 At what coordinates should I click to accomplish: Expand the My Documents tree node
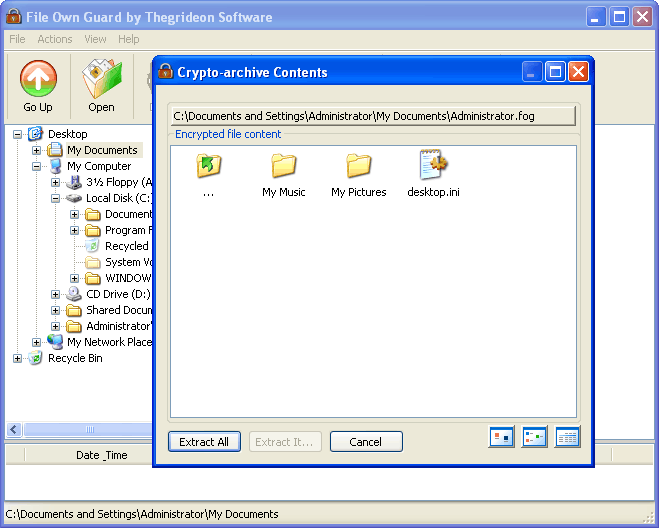point(37,150)
